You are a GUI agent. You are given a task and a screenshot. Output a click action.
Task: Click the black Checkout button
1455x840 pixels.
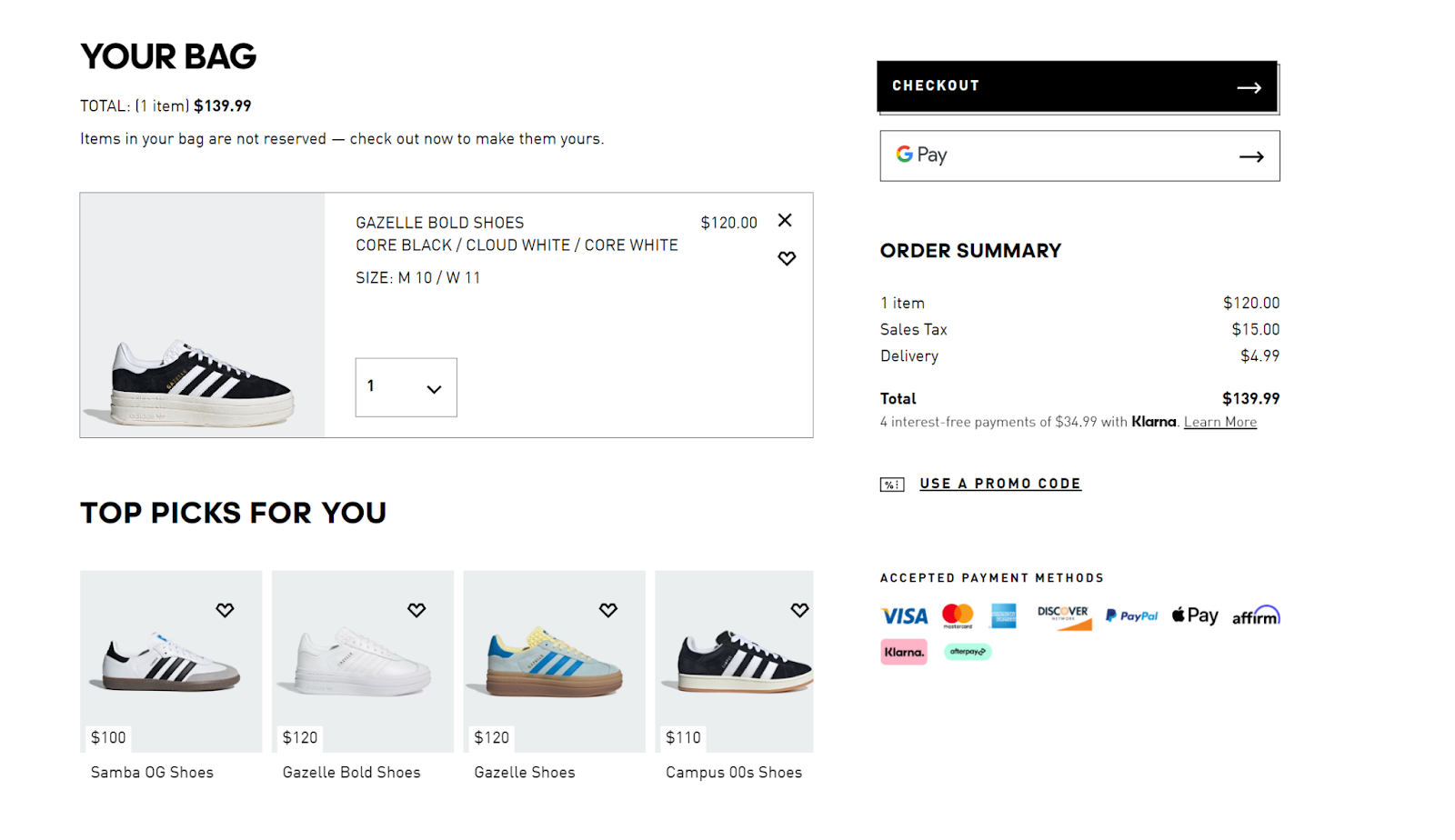1077,86
